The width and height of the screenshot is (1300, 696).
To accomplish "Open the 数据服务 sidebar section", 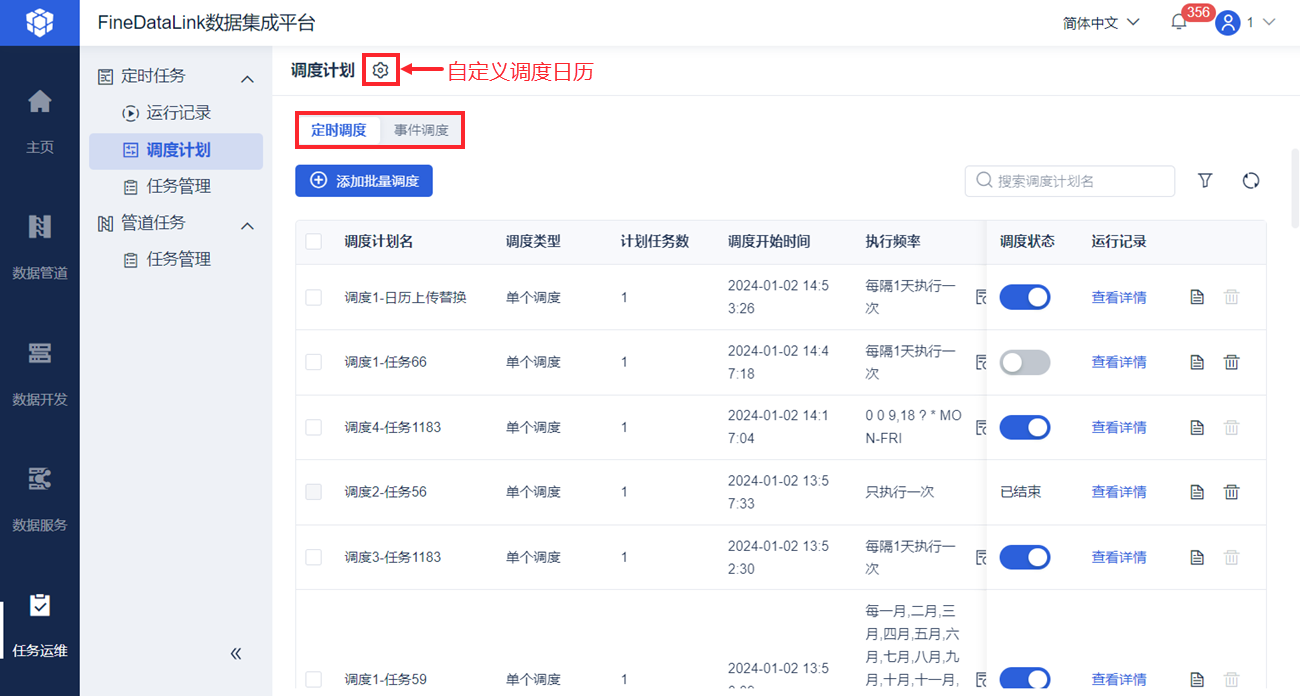I will [x=40, y=499].
